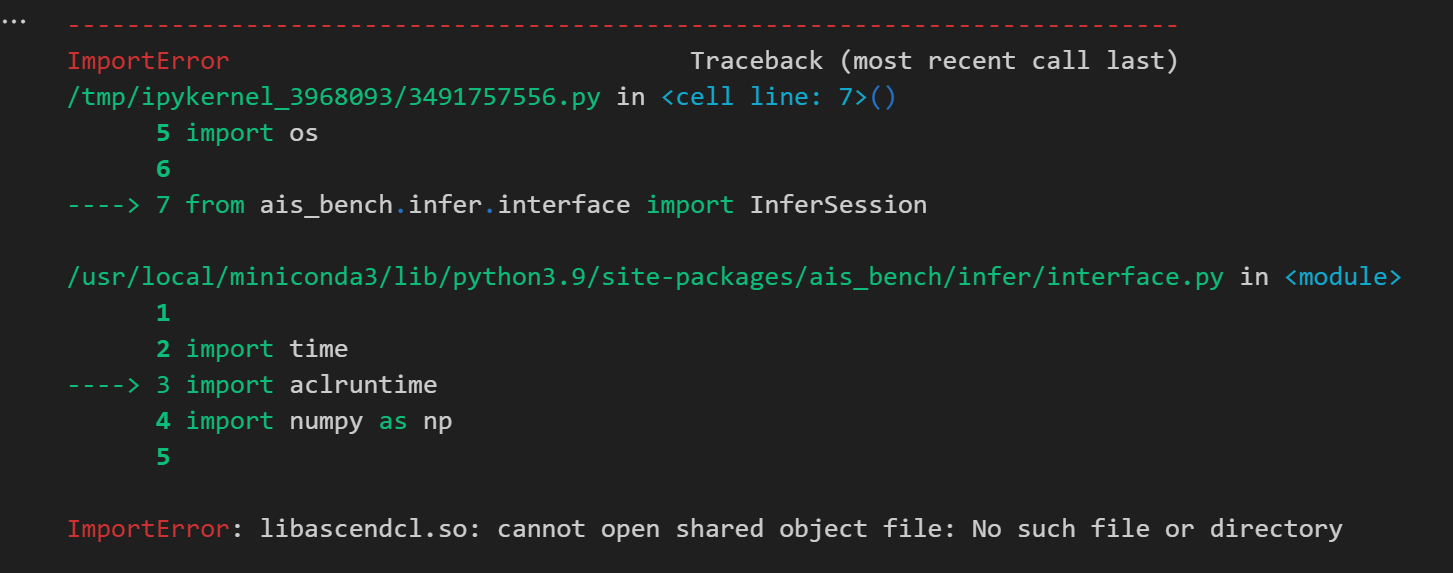Image resolution: width=1453 pixels, height=573 pixels.
Task: Click the InferSession name in the import
Action: click(838, 205)
